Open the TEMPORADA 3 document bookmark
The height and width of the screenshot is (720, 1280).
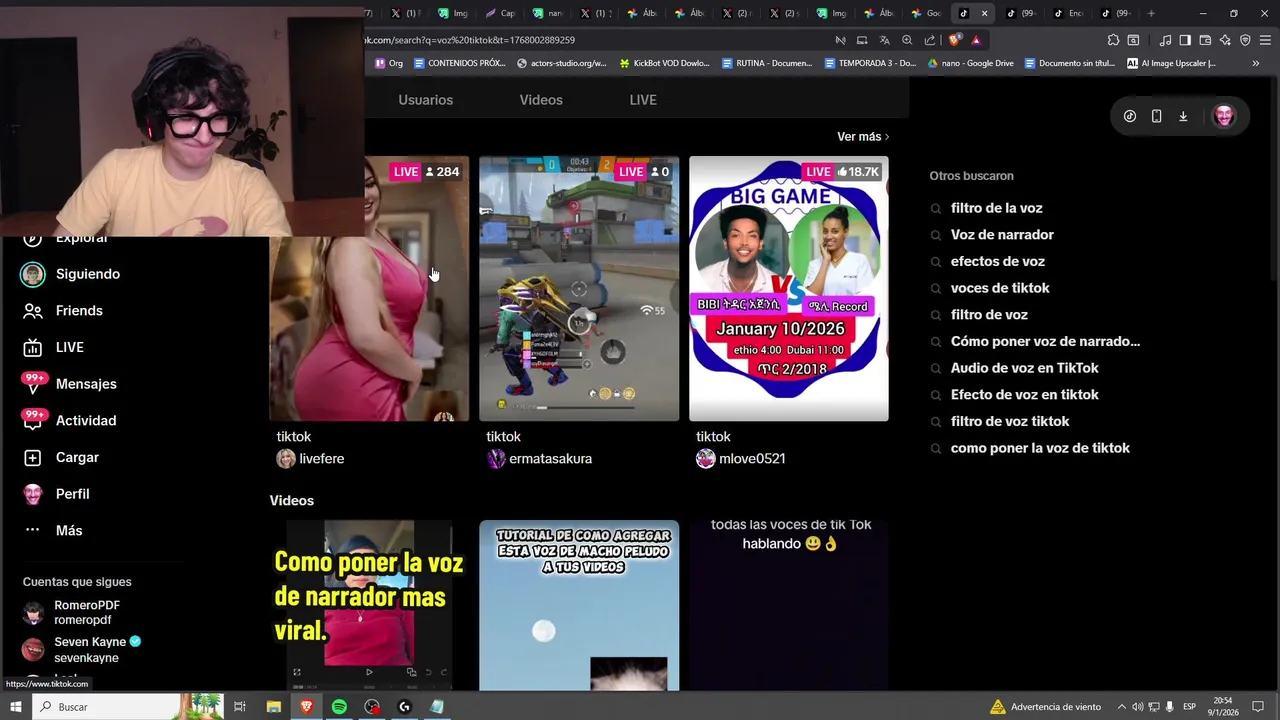coord(870,63)
